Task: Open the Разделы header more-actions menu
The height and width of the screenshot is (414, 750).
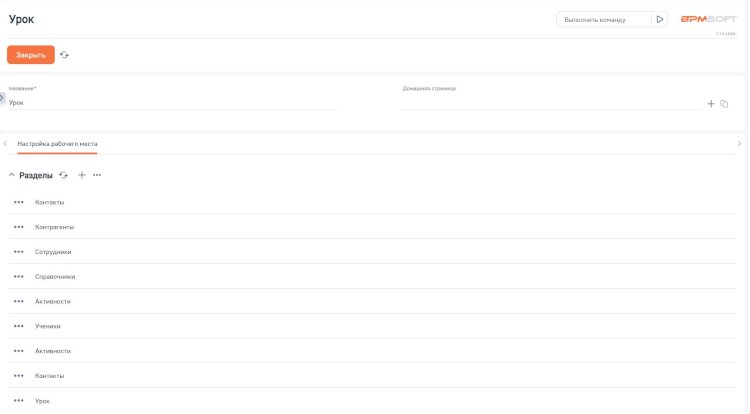Action: pyautogui.click(x=97, y=175)
